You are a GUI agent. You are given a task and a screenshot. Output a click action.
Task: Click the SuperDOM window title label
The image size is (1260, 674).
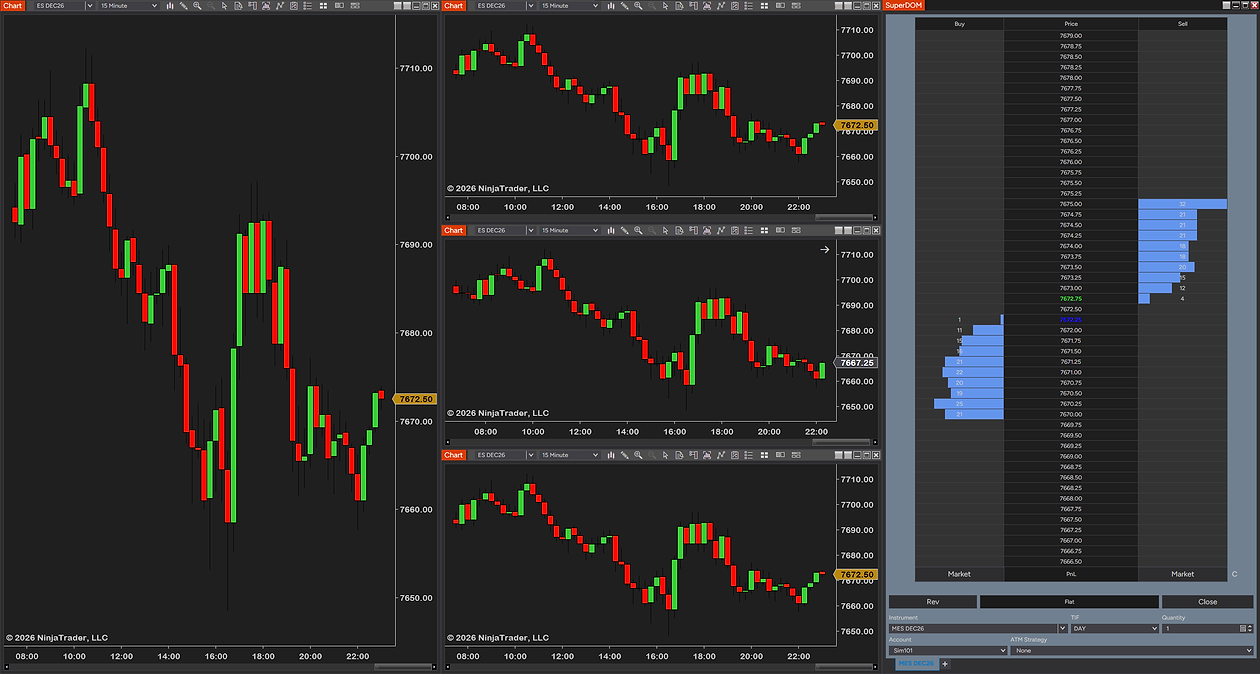click(x=905, y=6)
